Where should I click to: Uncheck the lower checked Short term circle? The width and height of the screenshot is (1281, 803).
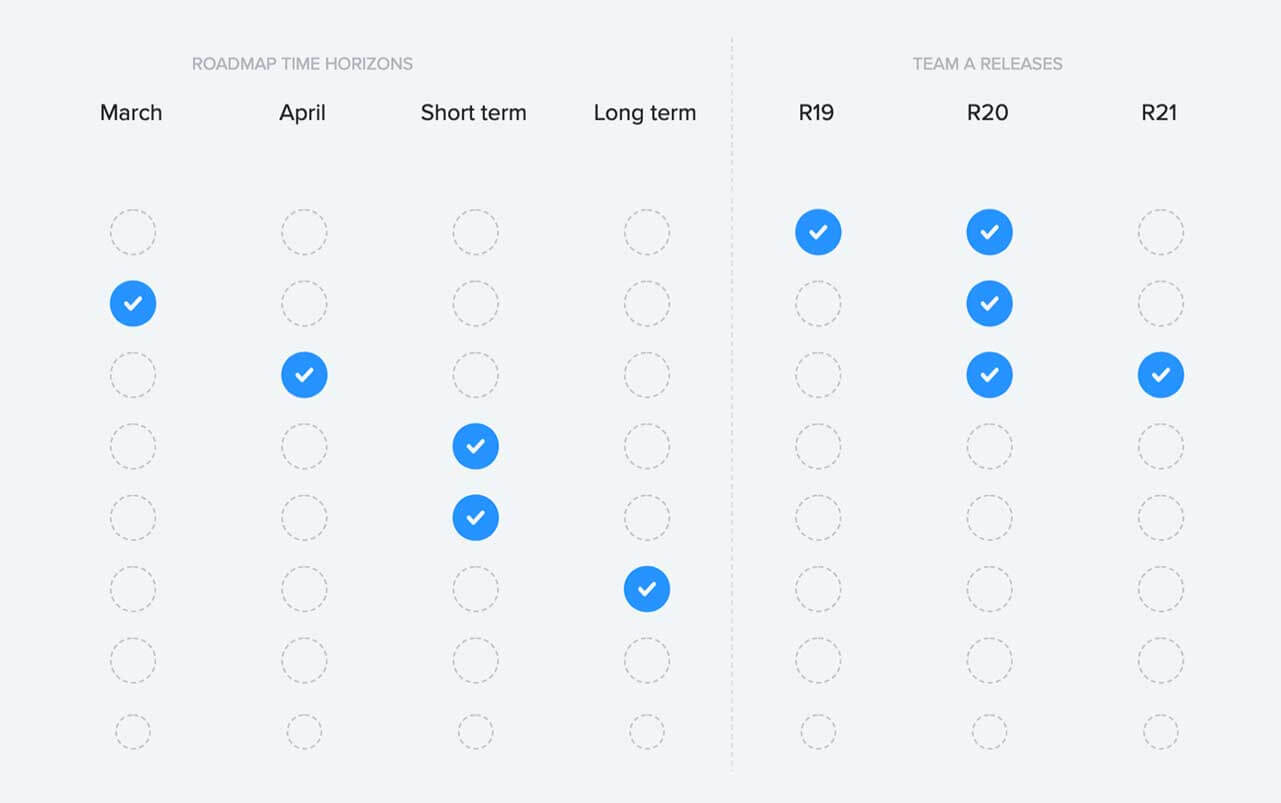point(476,518)
